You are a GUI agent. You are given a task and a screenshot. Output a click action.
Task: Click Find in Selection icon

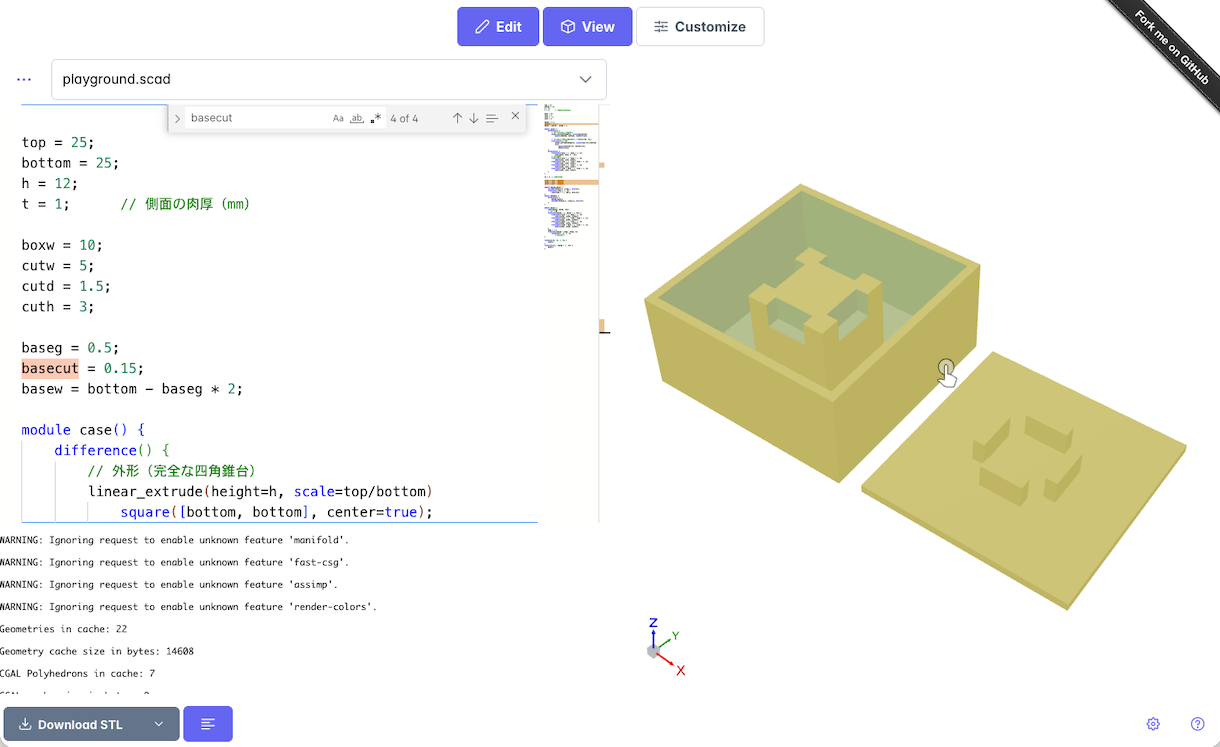[492, 118]
